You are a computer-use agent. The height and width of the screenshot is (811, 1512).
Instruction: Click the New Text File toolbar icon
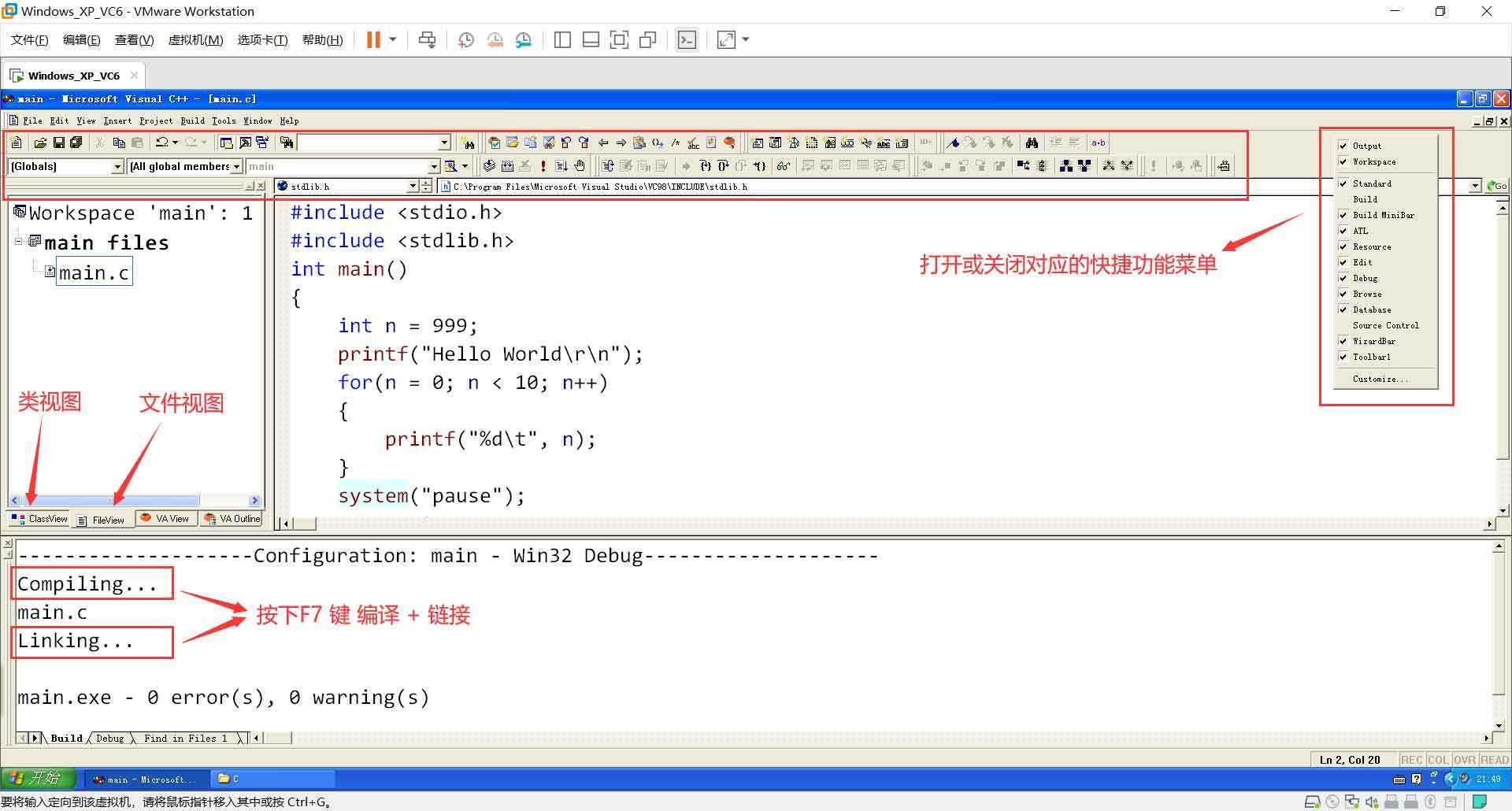[x=17, y=143]
